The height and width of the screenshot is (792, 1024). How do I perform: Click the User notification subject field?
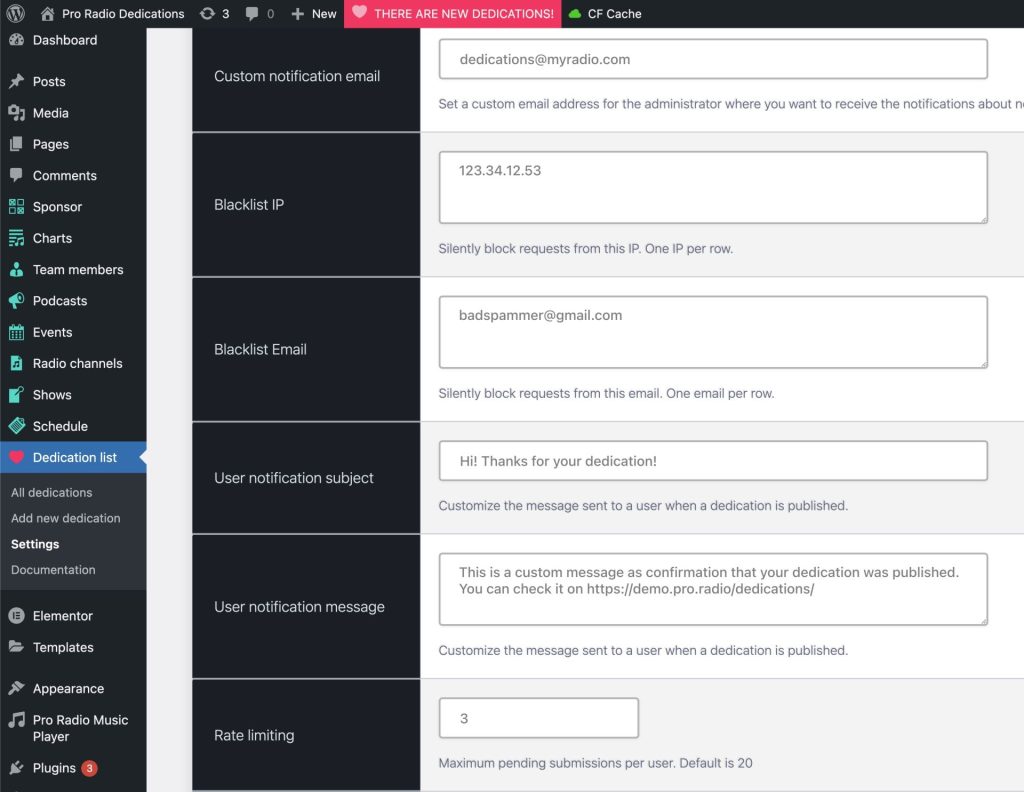point(712,461)
